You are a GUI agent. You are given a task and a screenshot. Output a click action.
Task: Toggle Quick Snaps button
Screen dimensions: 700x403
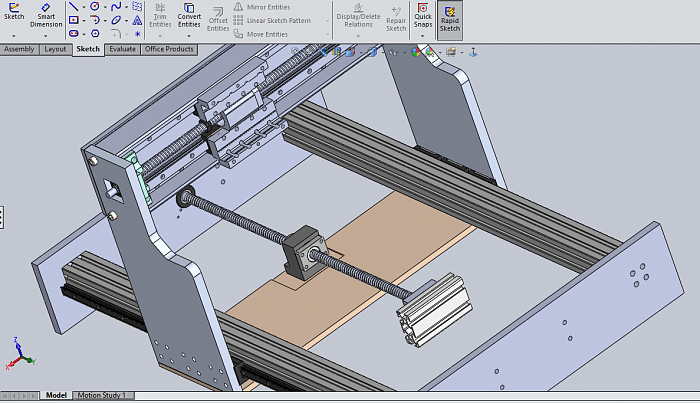[x=423, y=14]
